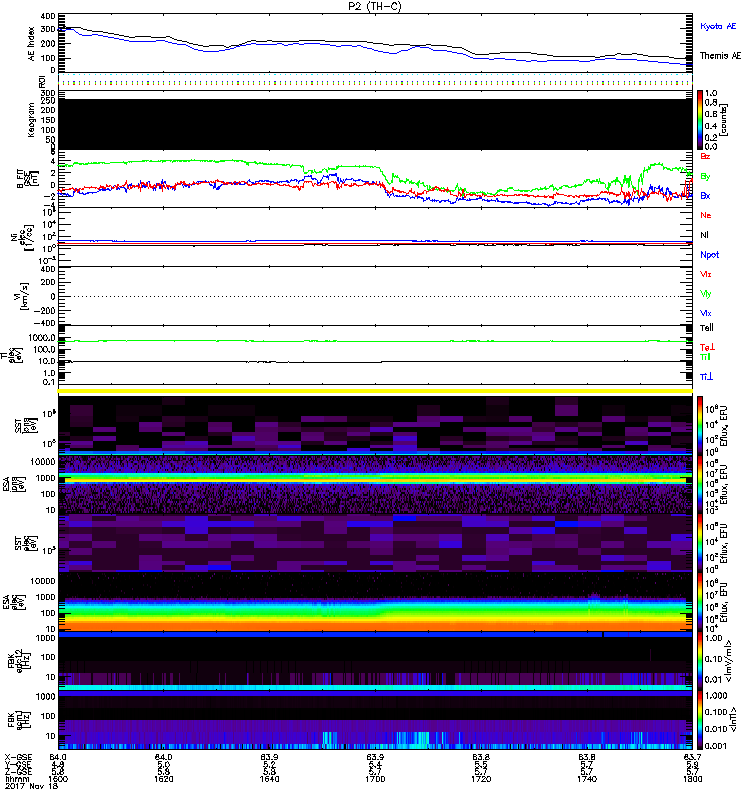Click the SST electron Eflux color bar

(x=700, y=543)
